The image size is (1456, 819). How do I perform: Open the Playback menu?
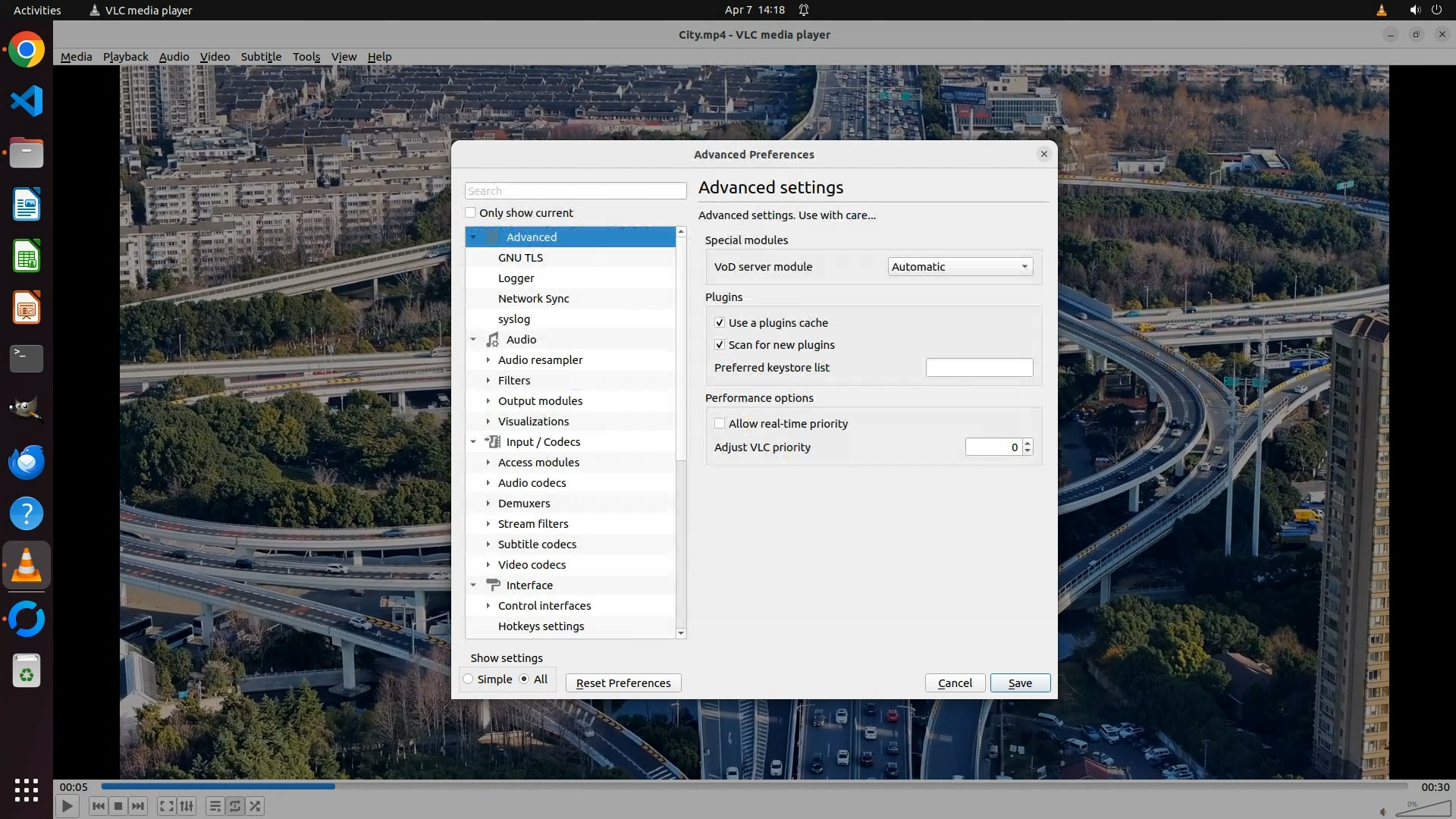click(x=125, y=56)
